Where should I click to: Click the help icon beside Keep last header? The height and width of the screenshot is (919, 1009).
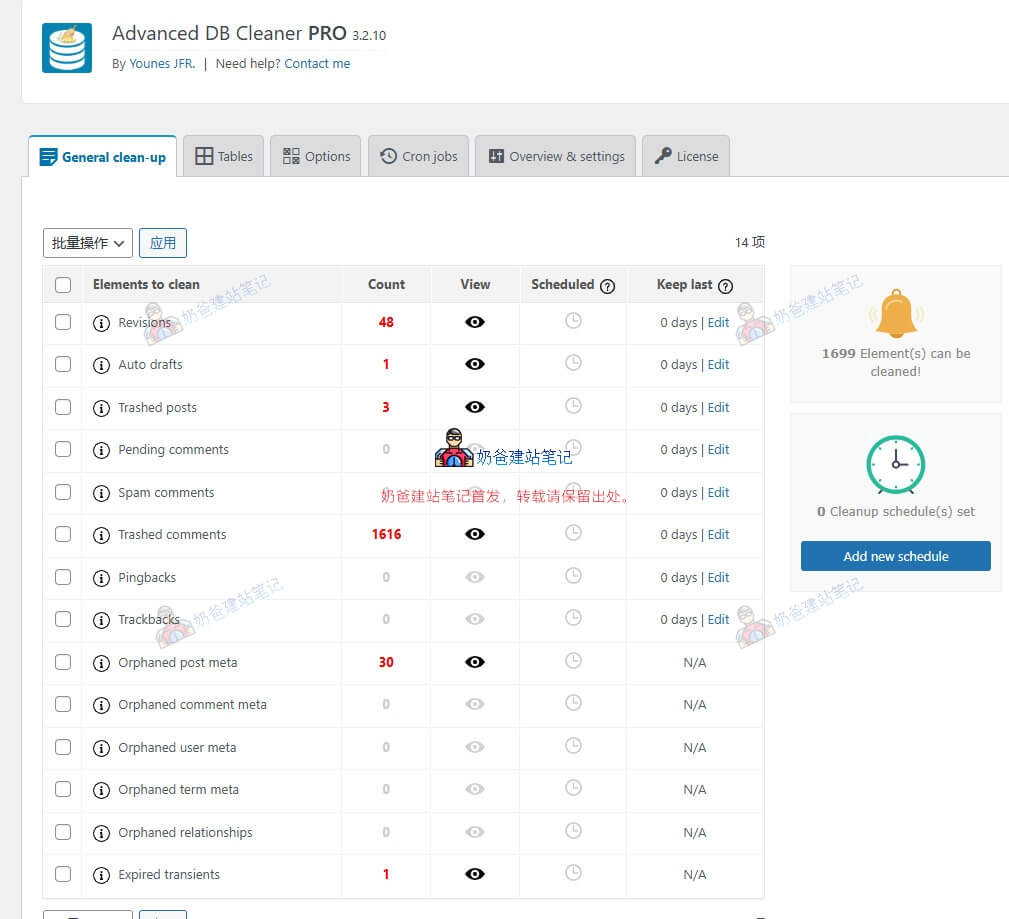click(725, 286)
